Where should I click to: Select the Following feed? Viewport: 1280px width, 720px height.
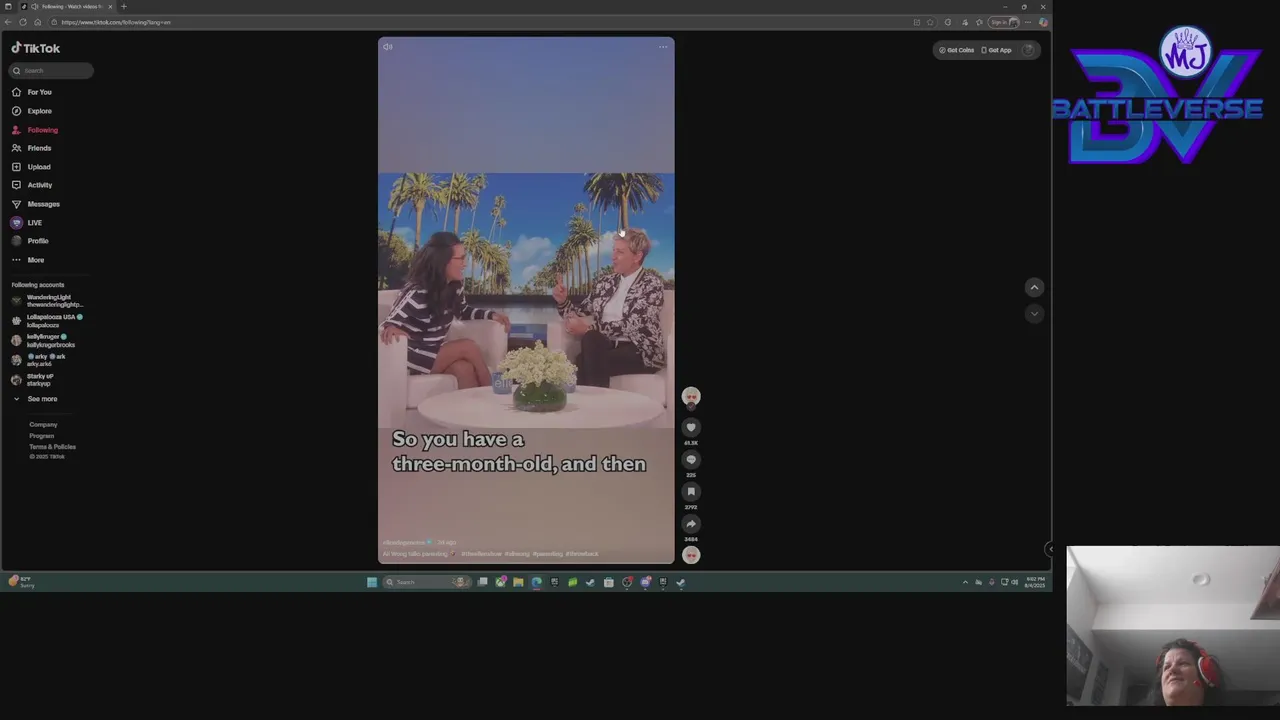coord(35,130)
